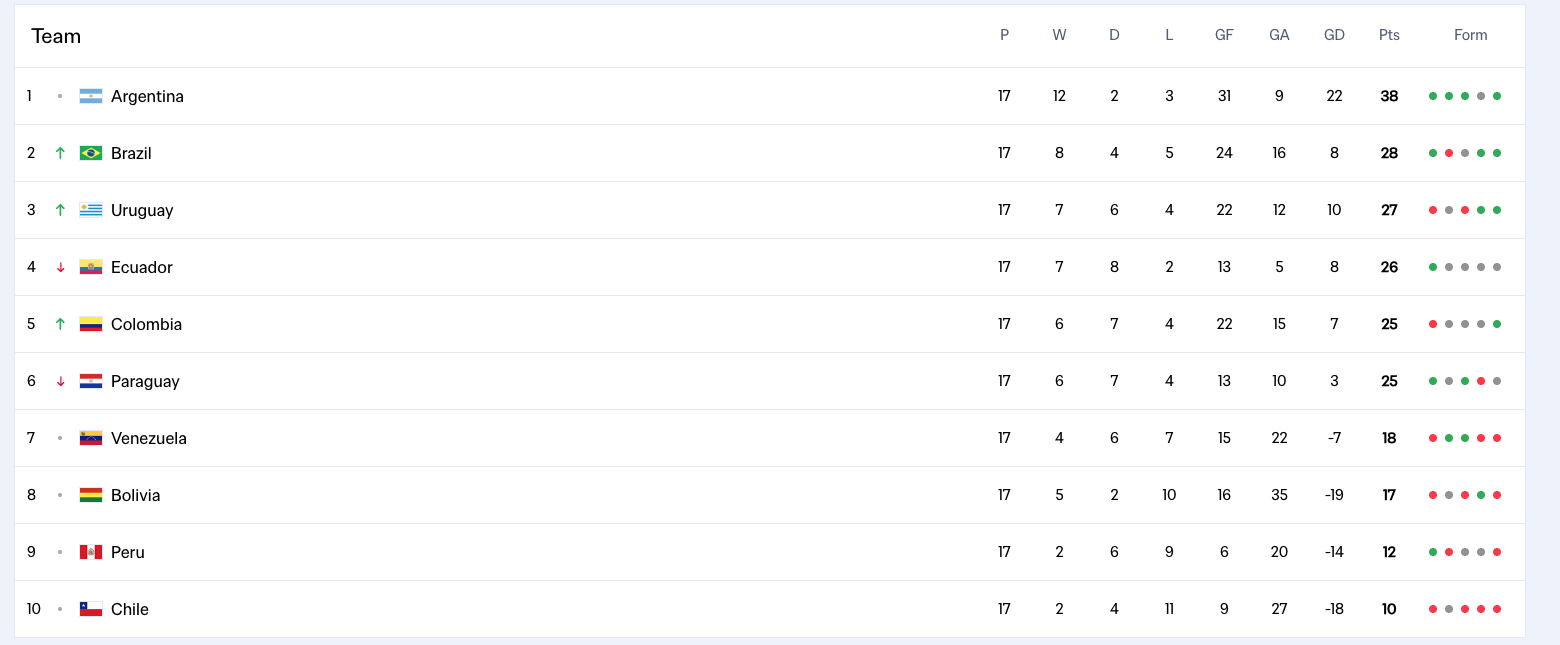Click Brazil's green up-arrow position indicator
Screen dimensions: 1560x645
click(60, 153)
